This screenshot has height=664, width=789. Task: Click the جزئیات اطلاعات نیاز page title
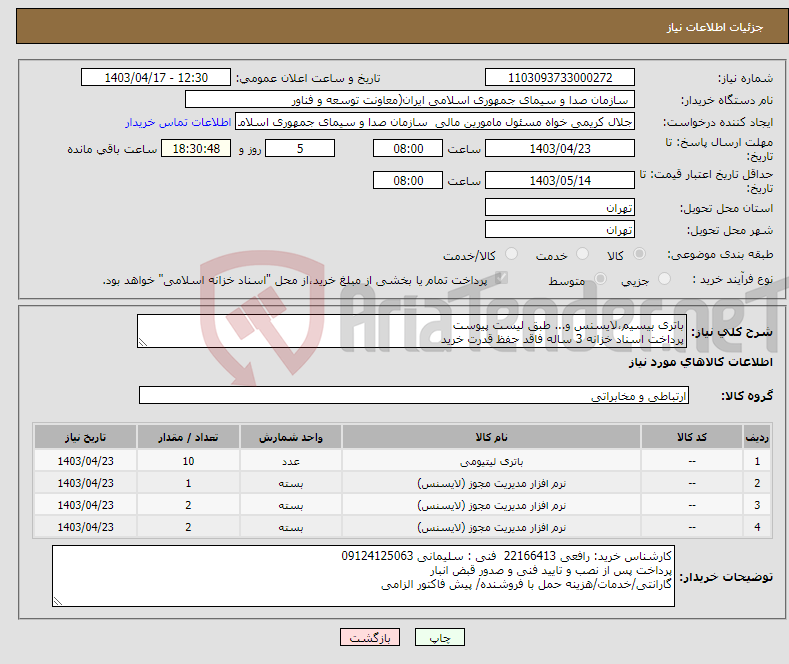pos(715,27)
